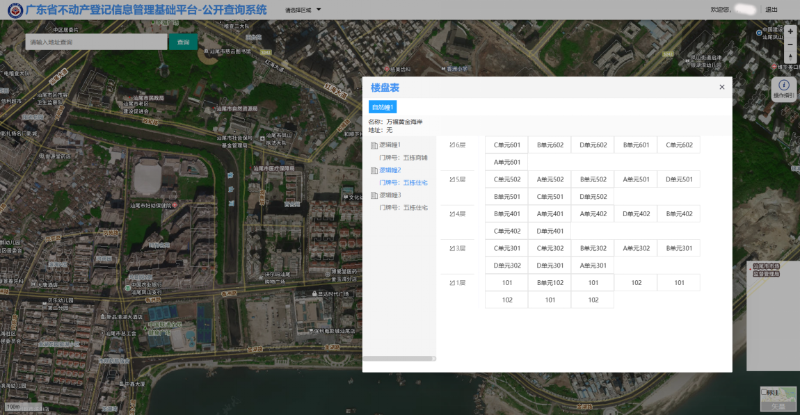Zoom in the map with plus button
Screen dimensions: 800x415
[x=790, y=32]
